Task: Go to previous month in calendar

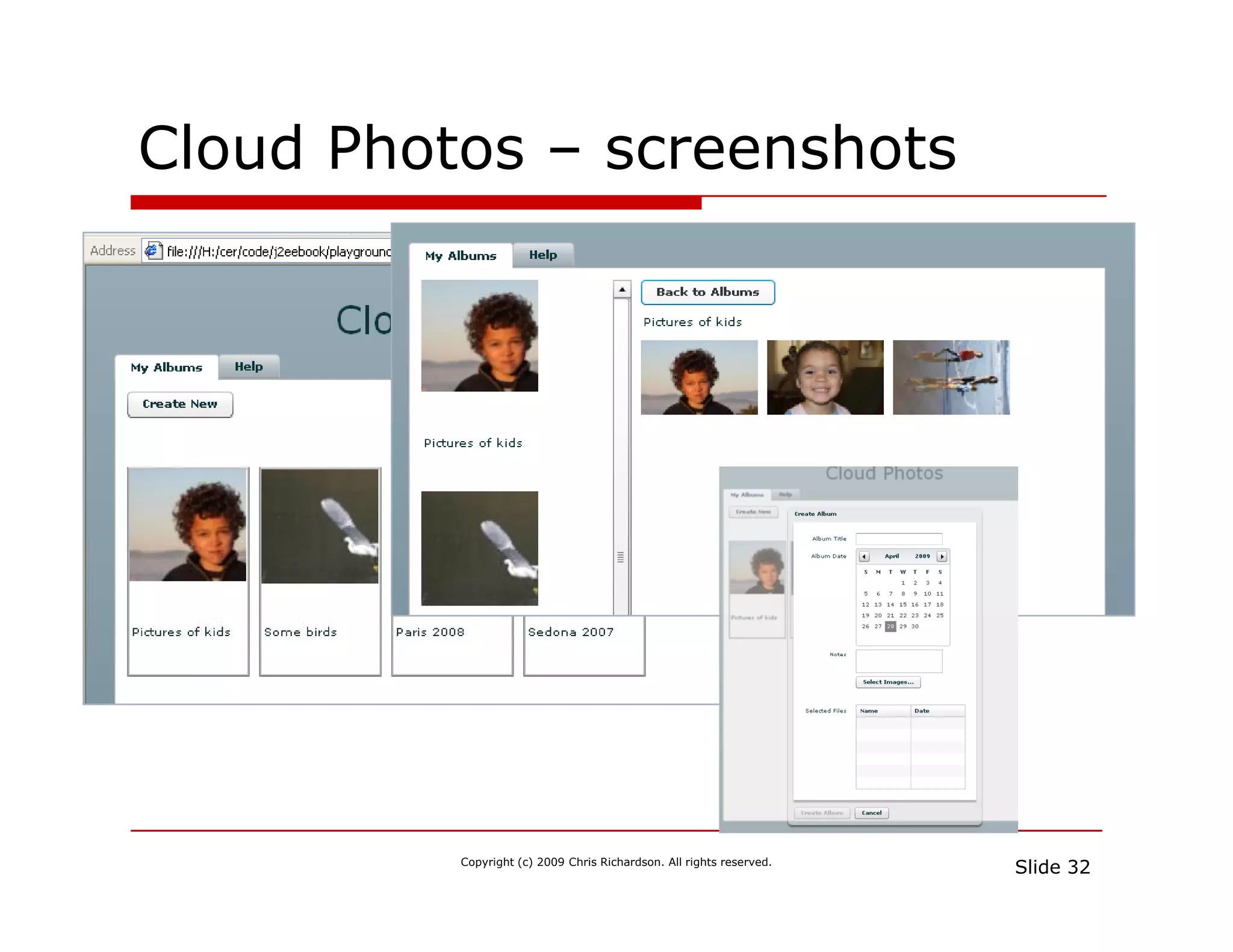Action: coord(864,557)
